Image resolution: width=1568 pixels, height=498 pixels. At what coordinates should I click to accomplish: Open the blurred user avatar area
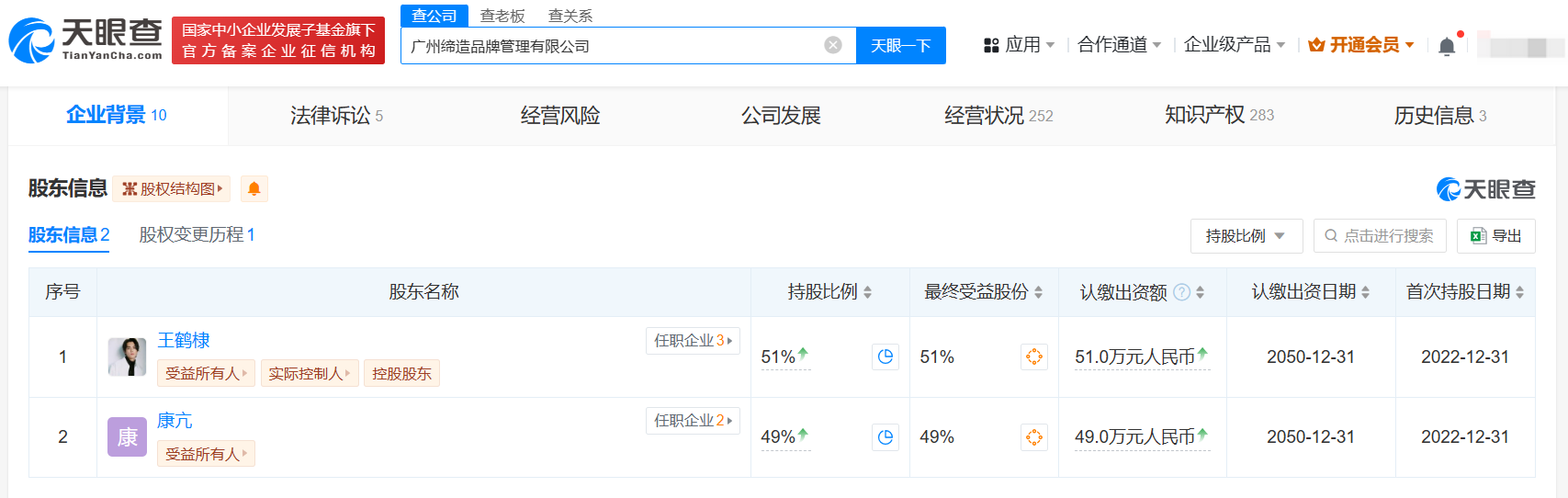(1520, 46)
